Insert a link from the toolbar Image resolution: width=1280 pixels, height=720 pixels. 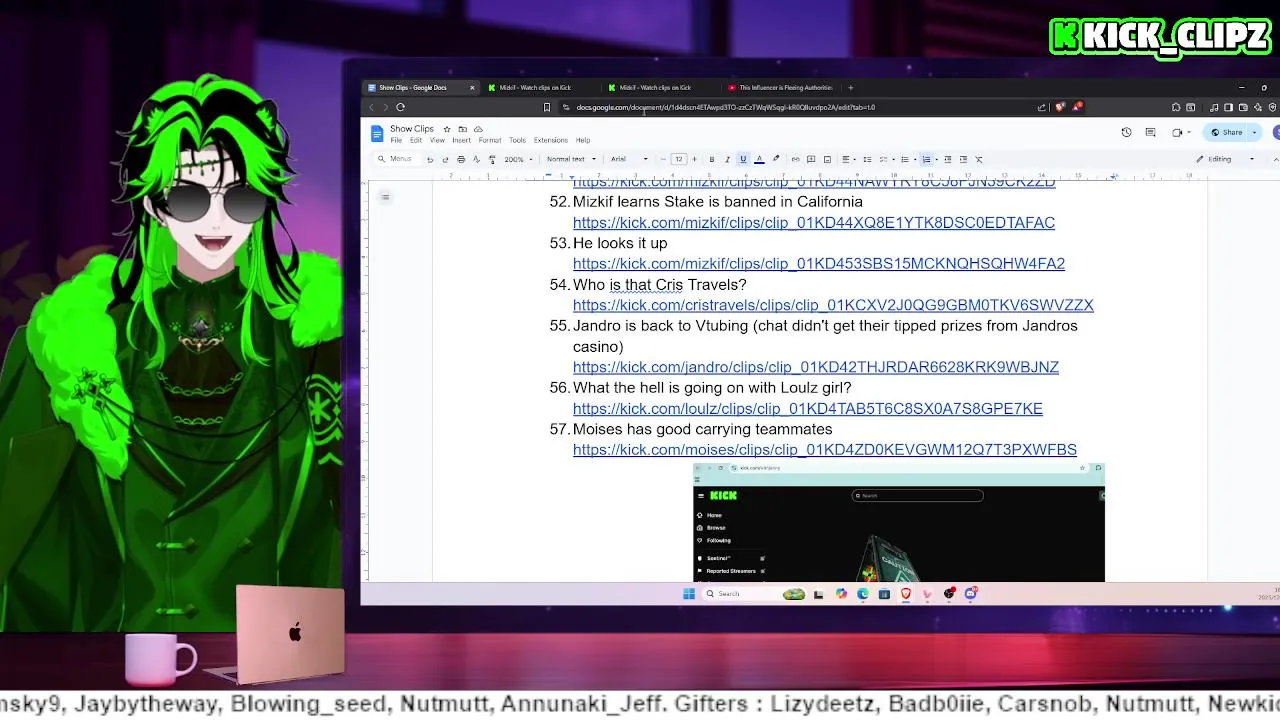(795, 159)
